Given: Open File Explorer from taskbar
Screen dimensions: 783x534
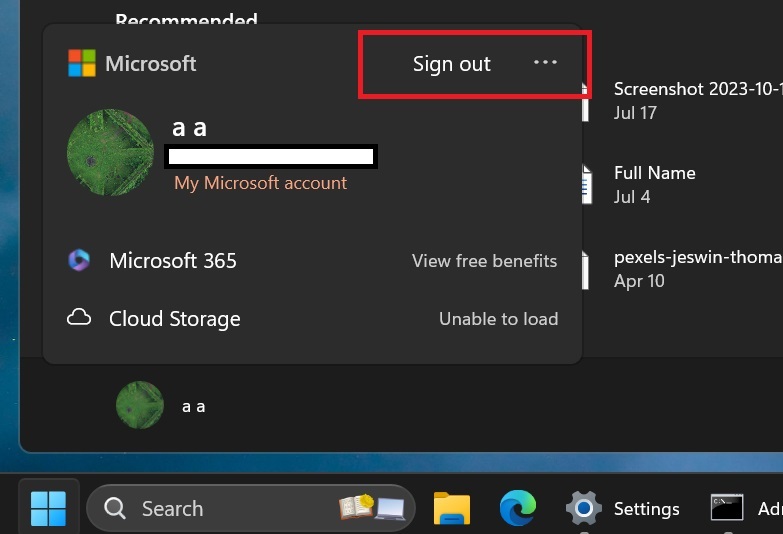Looking at the screenshot, I should [452, 509].
